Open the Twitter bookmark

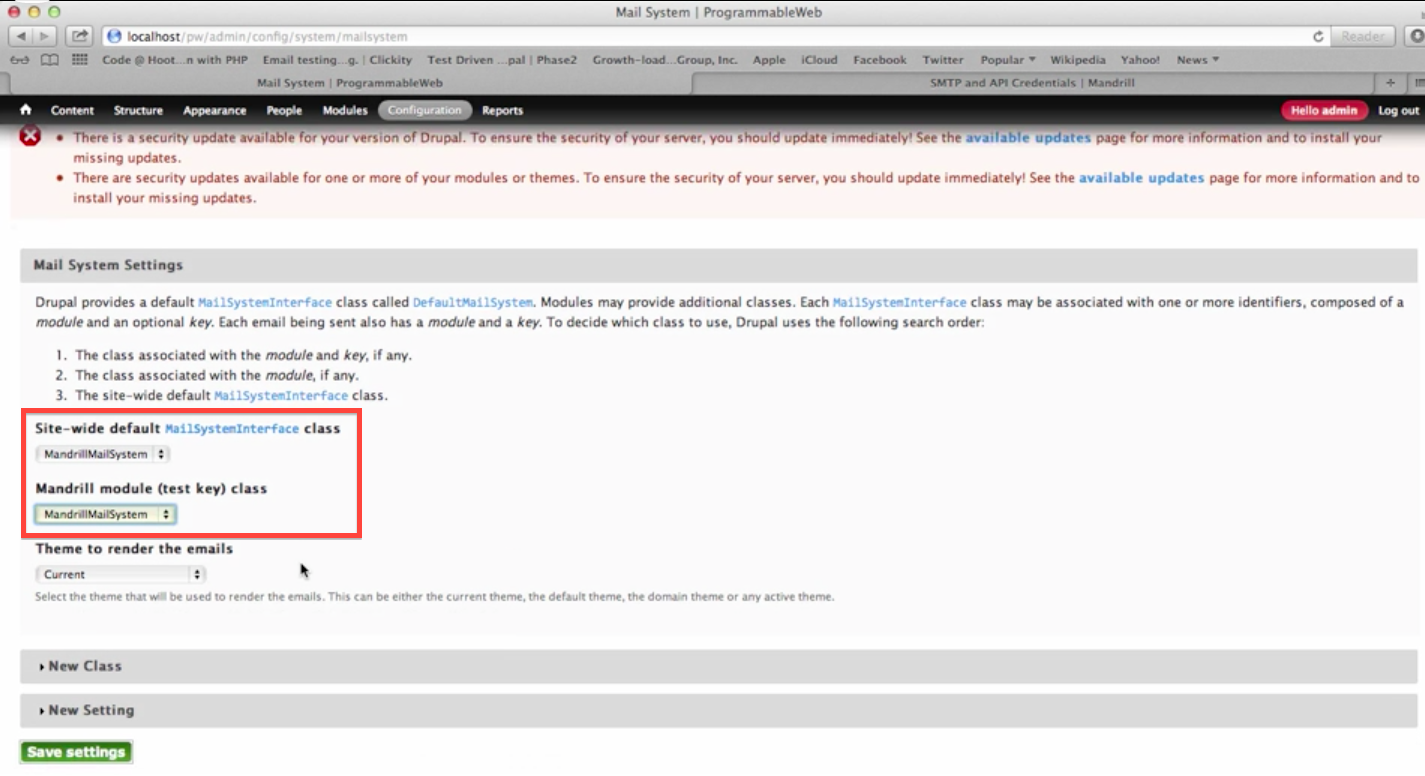pyautogui.click(x=943, y=60)
